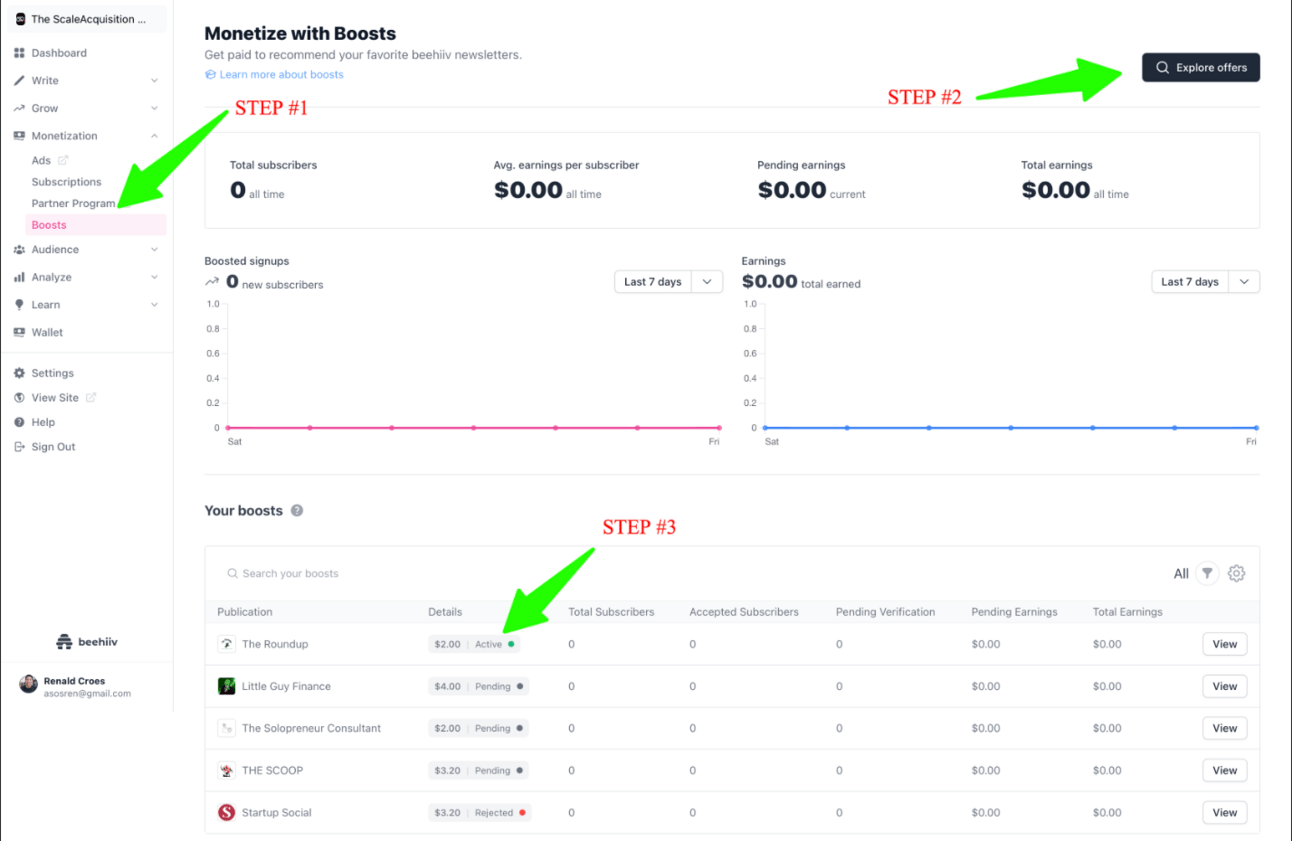
Task: Open the boosts table filter funnel icon
Action: (1208, 573)
